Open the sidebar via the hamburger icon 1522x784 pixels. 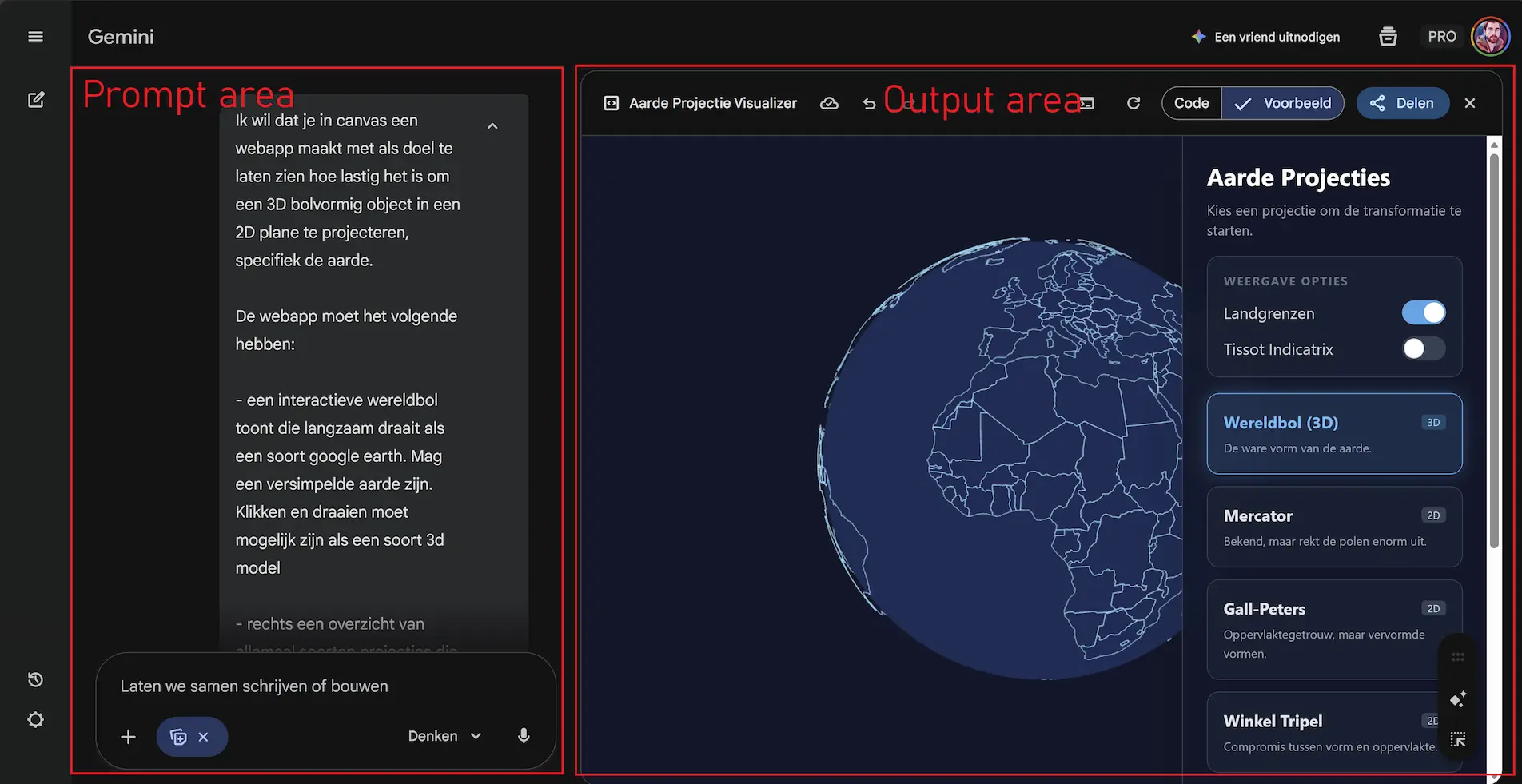pyautogui.click(x=34, y=36)
